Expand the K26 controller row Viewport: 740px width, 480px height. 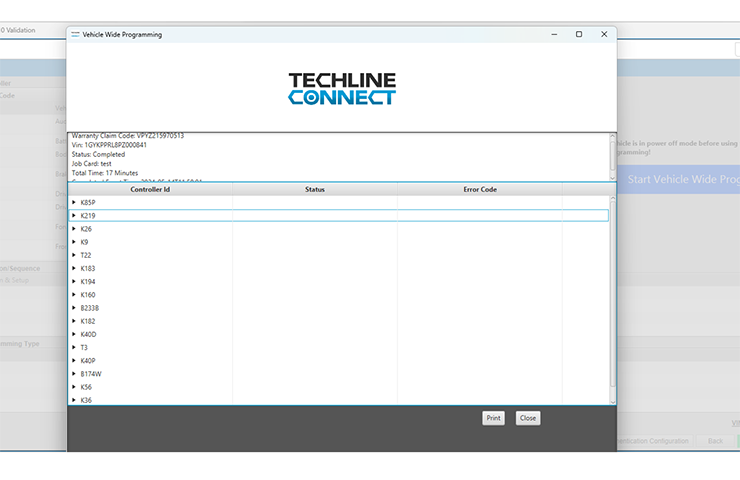pos(74,229)
